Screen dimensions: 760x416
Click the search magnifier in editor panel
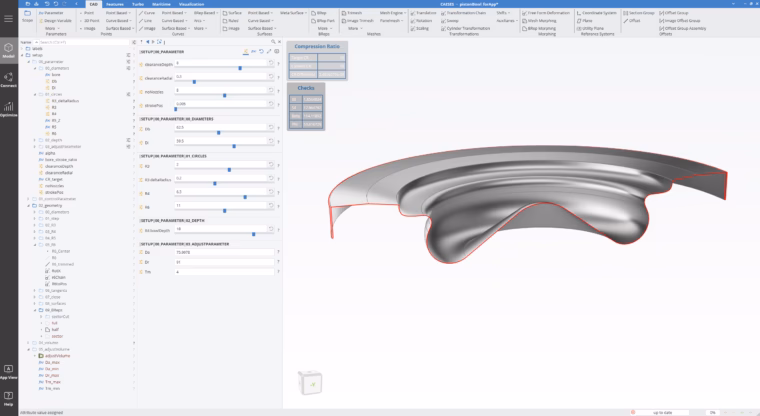point(273,42)
